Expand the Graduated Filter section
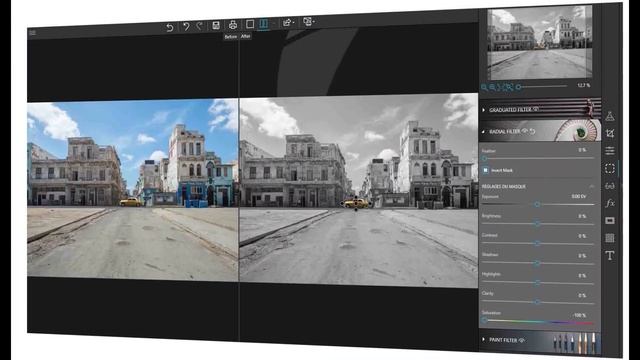This screenshot has width=640, height=360. pyautogui.click(x=484, y=110)
